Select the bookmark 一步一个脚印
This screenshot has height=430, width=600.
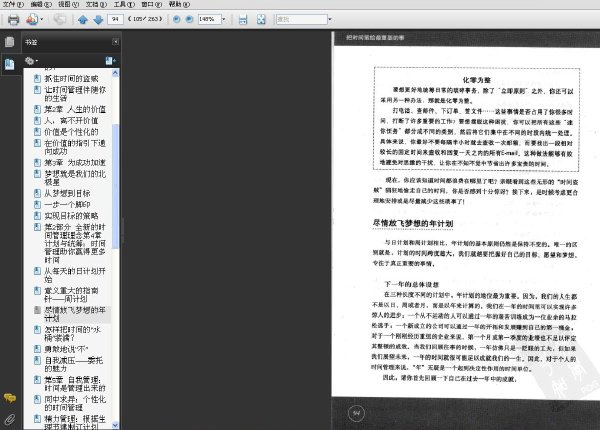67,204
